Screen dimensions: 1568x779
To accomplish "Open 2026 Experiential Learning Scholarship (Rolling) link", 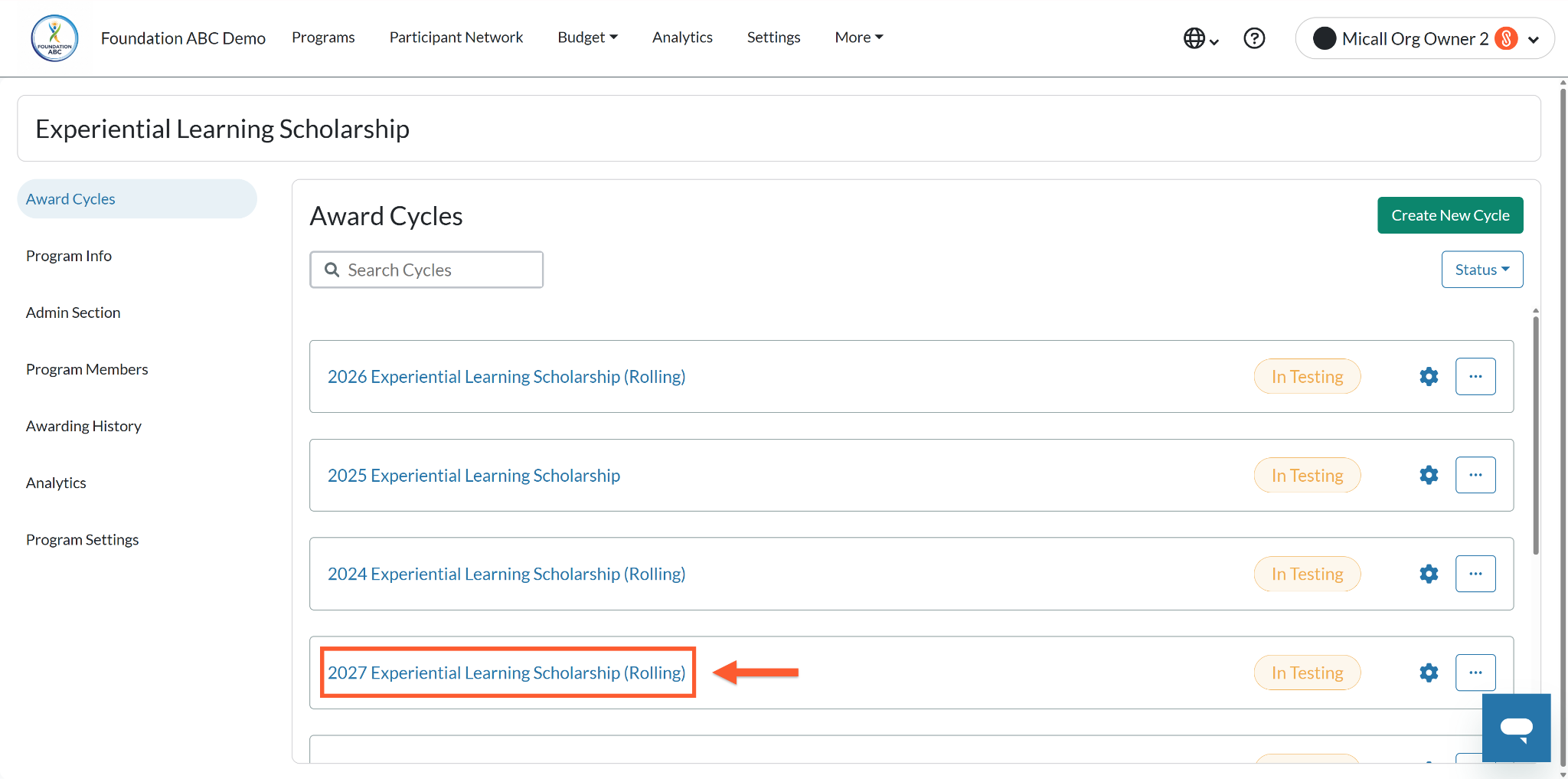I will point(507,377).
